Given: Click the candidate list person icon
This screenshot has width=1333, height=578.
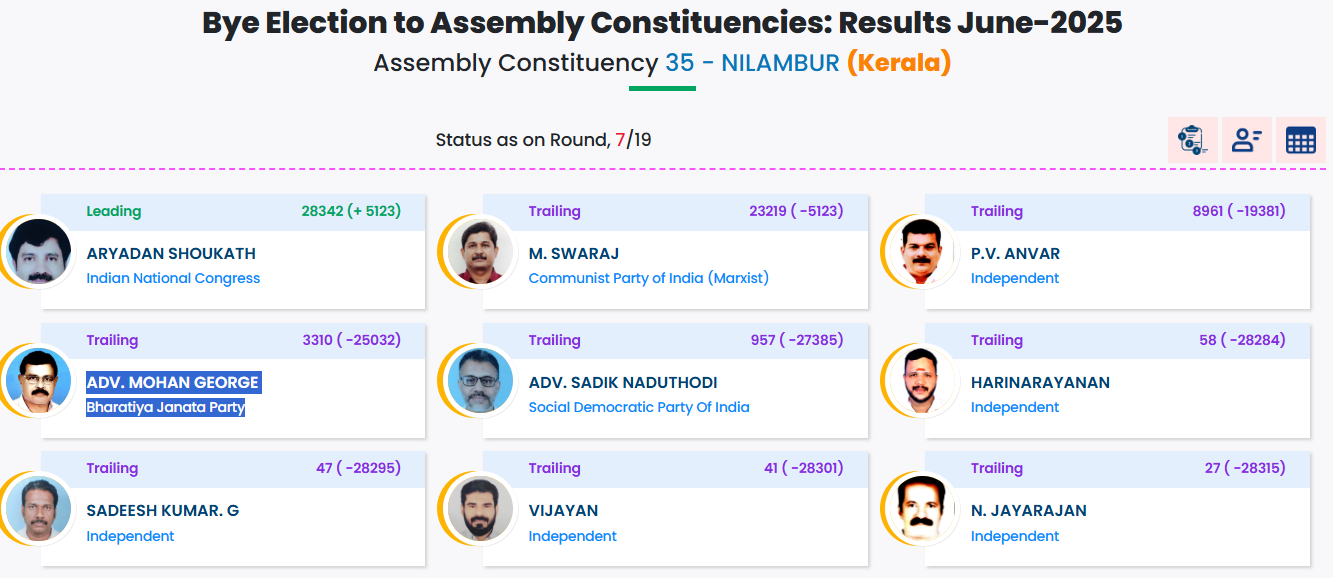Looking at the screenshot, I should tap(1246, 140).
